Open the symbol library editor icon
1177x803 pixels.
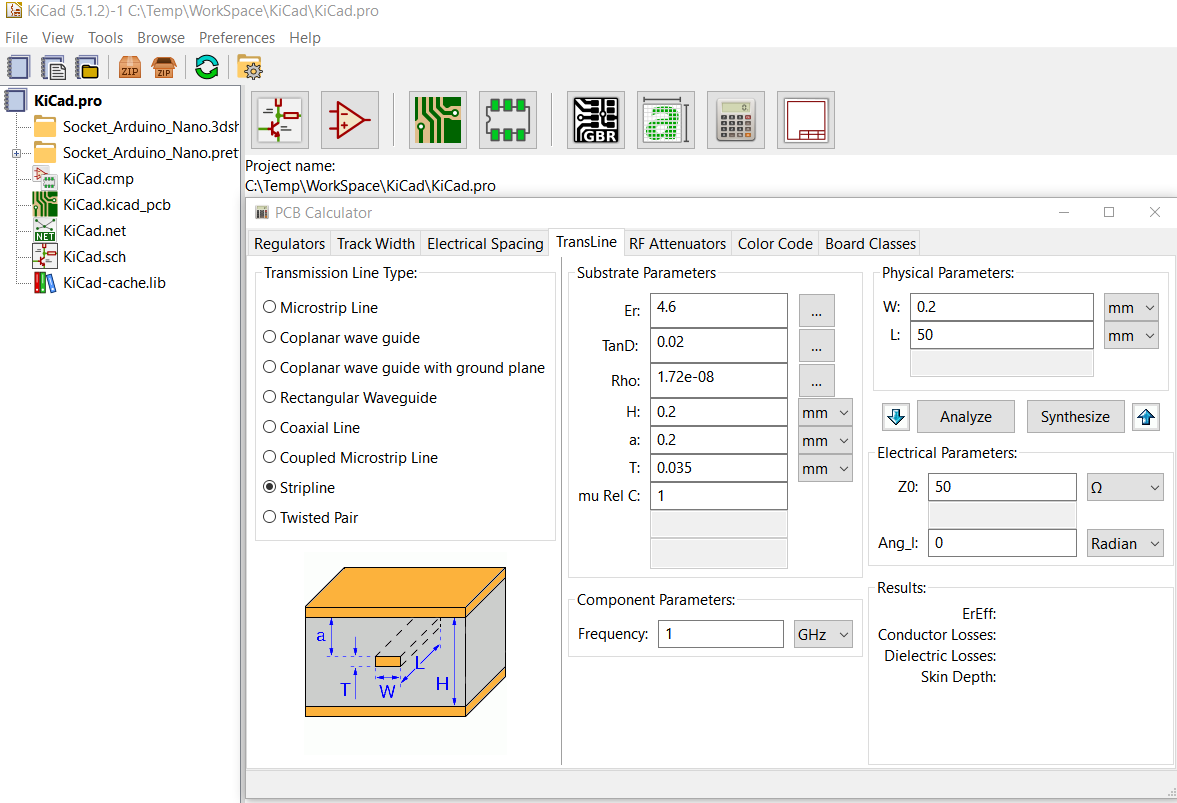[349, 120]
